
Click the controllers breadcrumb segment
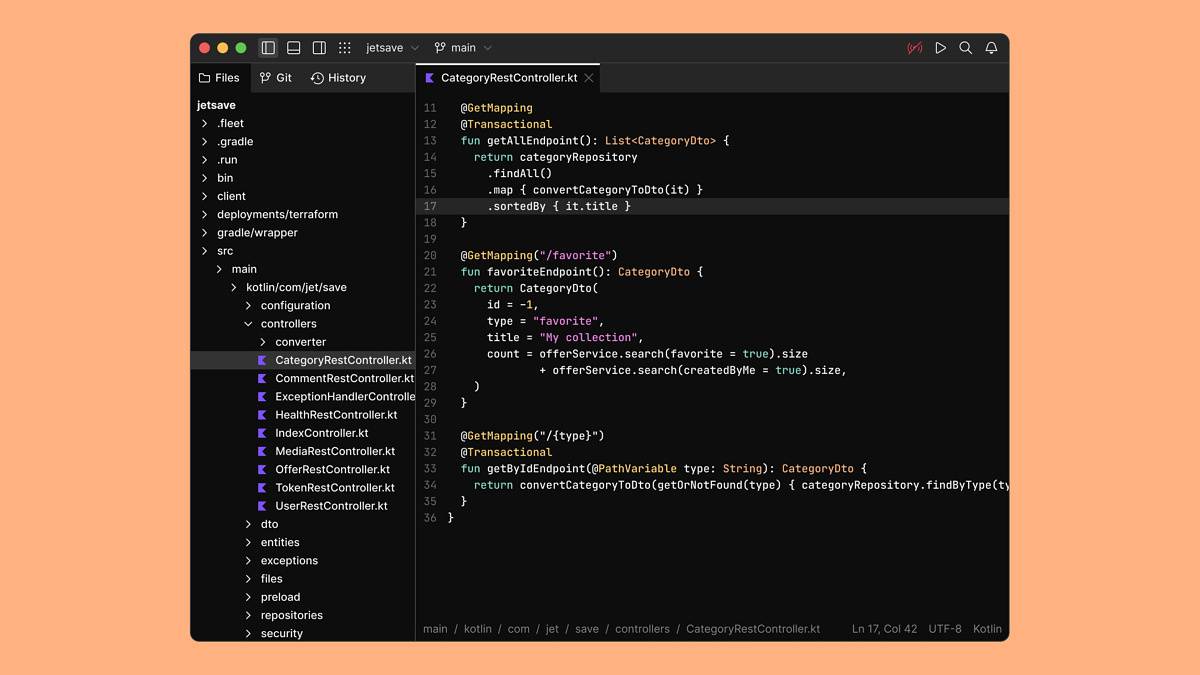(642, 629)
